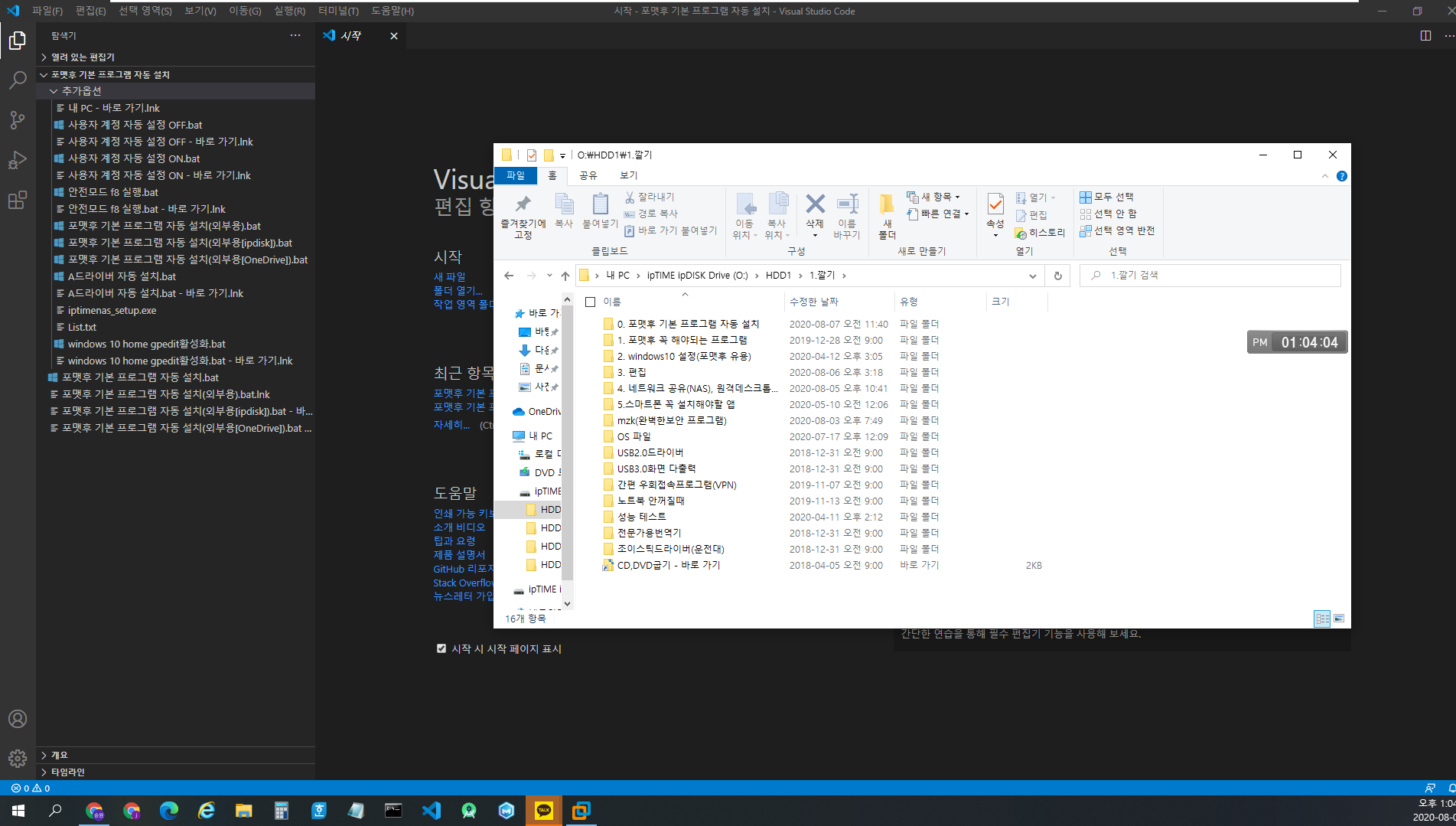The height and width of the screenshot is (826, 1456).
Task: Toggle the 'show start page on startup' checkbox
Action: (x=441, y=648)
